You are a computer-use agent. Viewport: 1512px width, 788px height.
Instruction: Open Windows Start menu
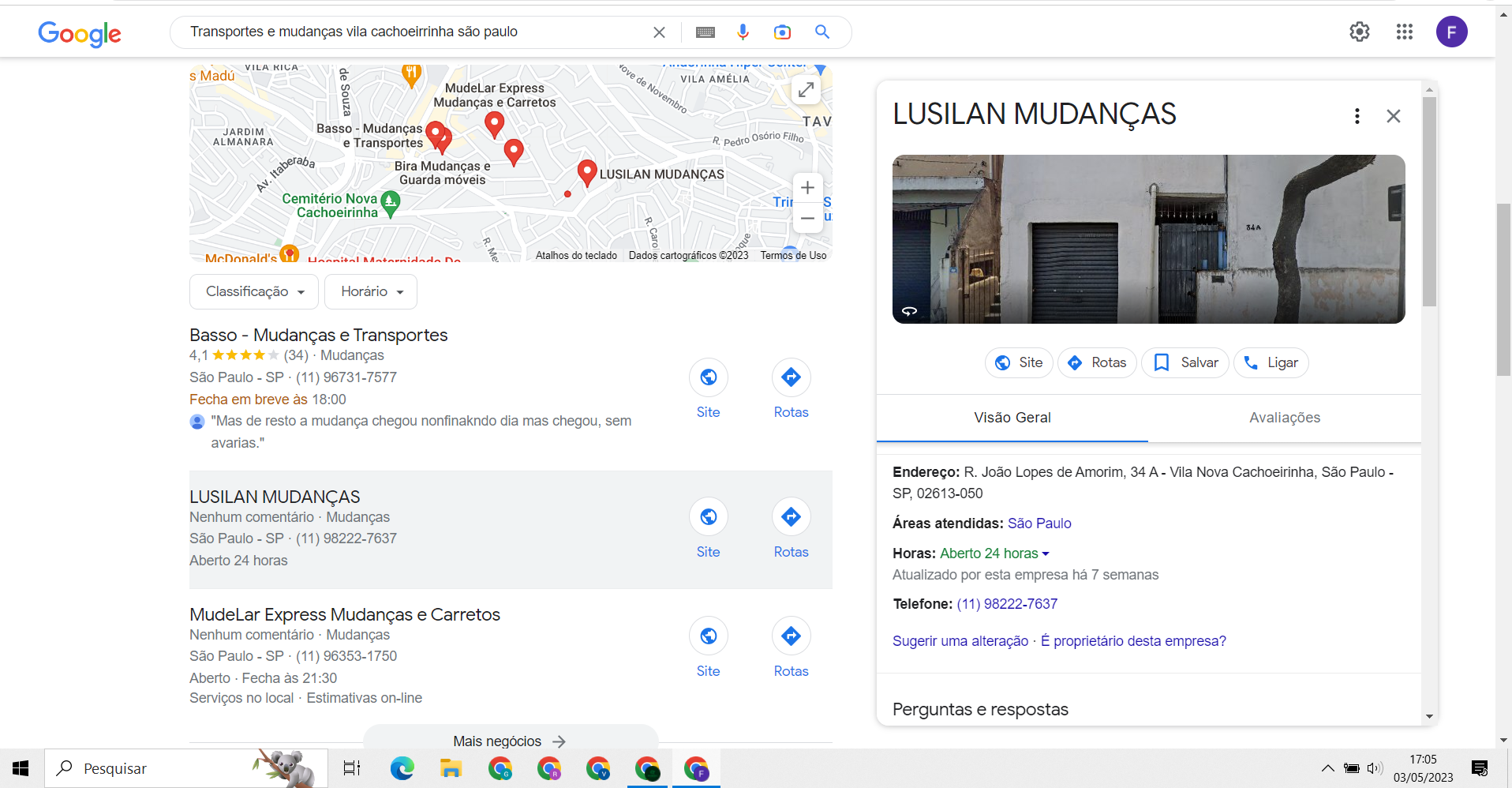coord(21,768)
